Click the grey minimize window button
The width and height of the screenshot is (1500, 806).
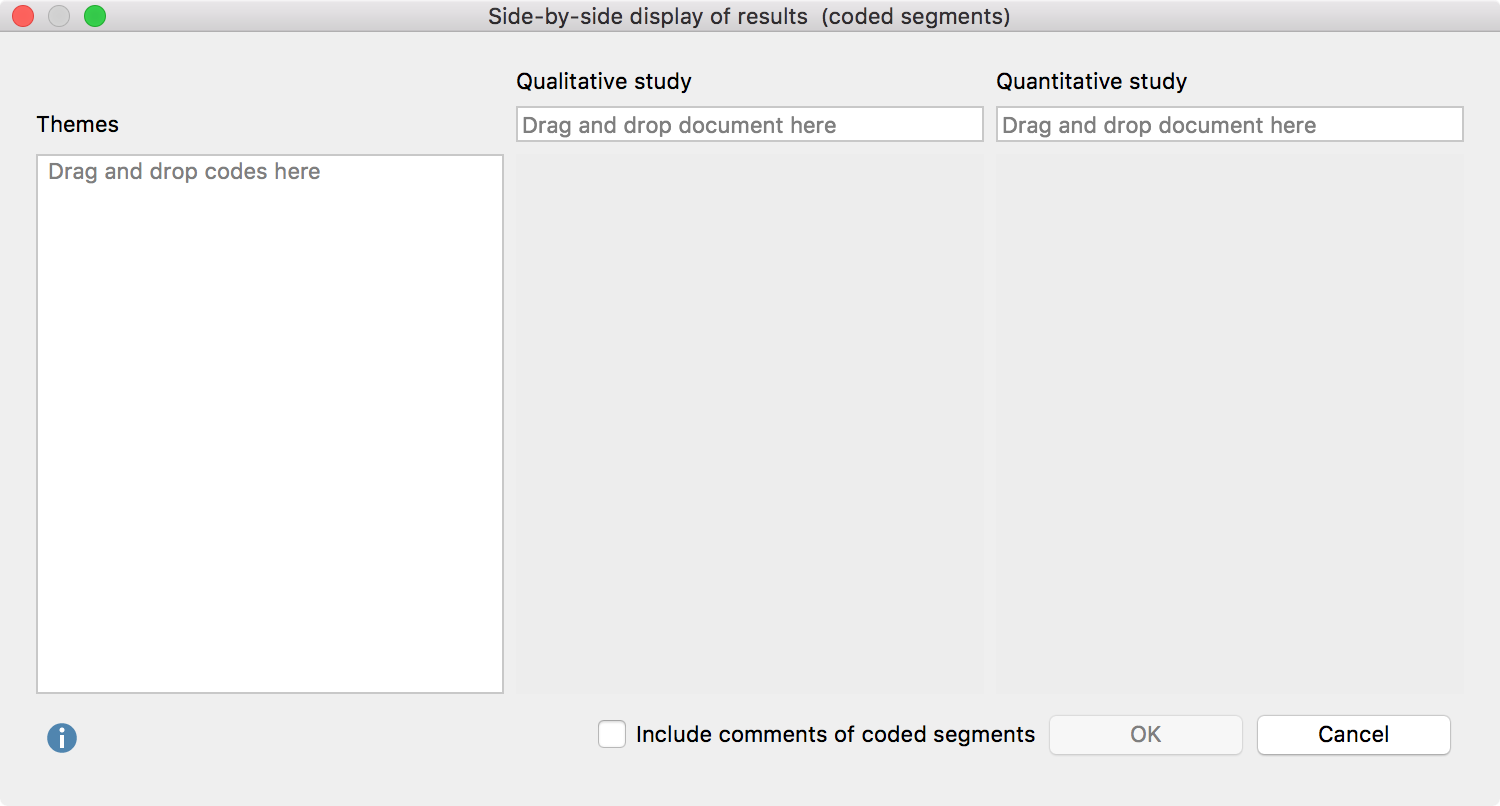tap(59, 16)
